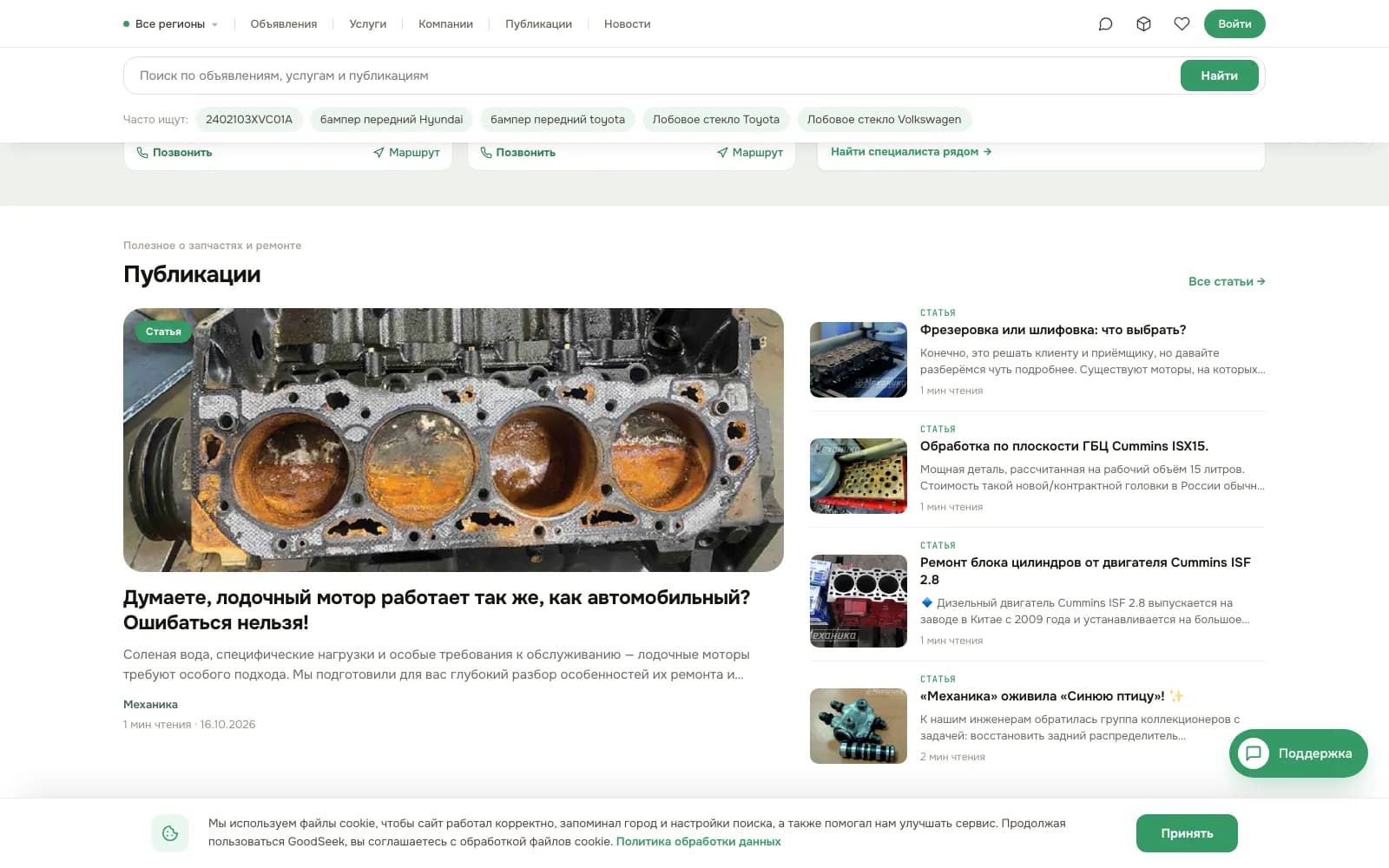Image resolution: width=1389 pixels, height=868 pixels.
Task: Open Ремонт блока цилиндров Cummins ISF title
Action: 1085,571
